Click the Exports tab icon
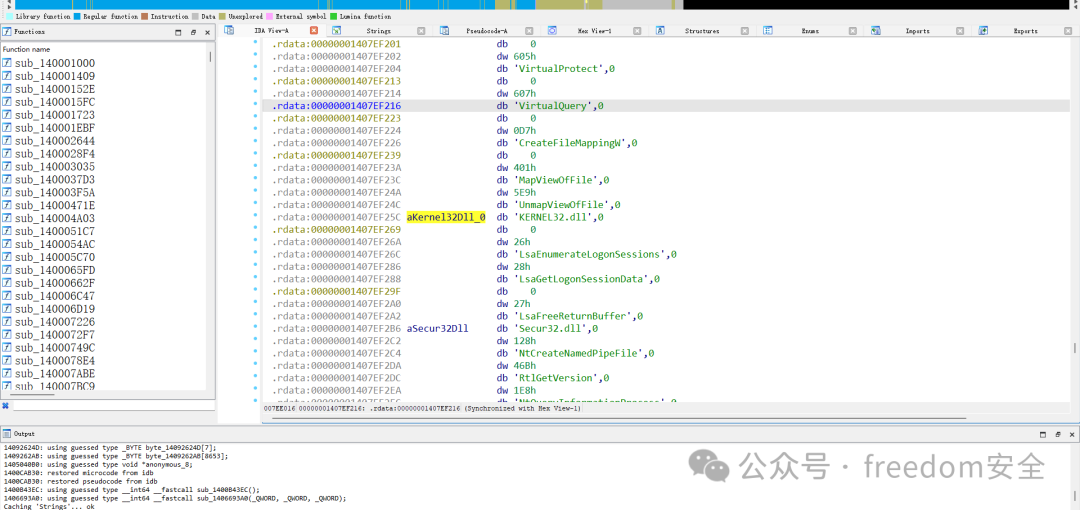This screenshot has height=510, width=1080. 984,30
